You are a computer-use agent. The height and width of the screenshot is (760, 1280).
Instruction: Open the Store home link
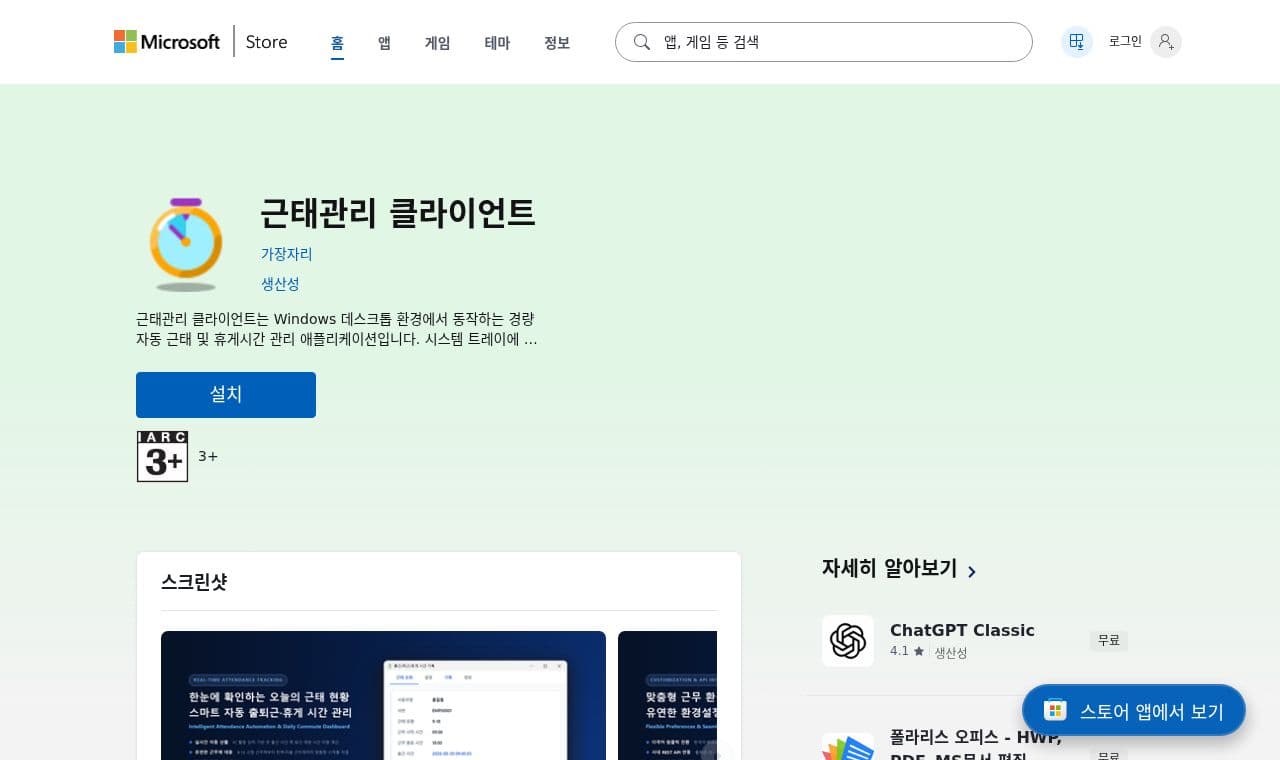tap(266, 42)
